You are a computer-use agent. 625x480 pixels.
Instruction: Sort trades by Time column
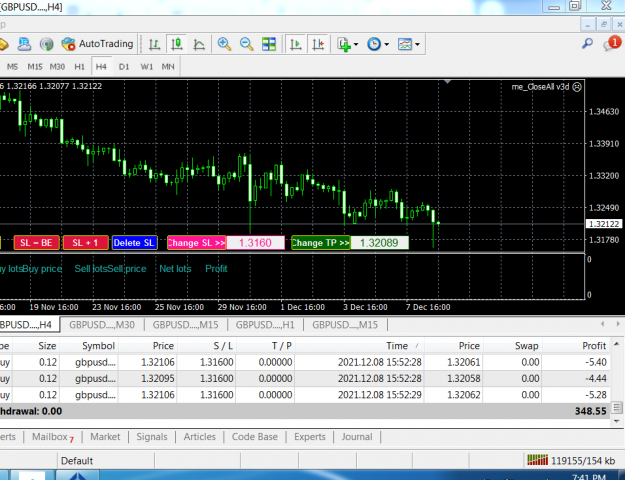tap(360, 346)
